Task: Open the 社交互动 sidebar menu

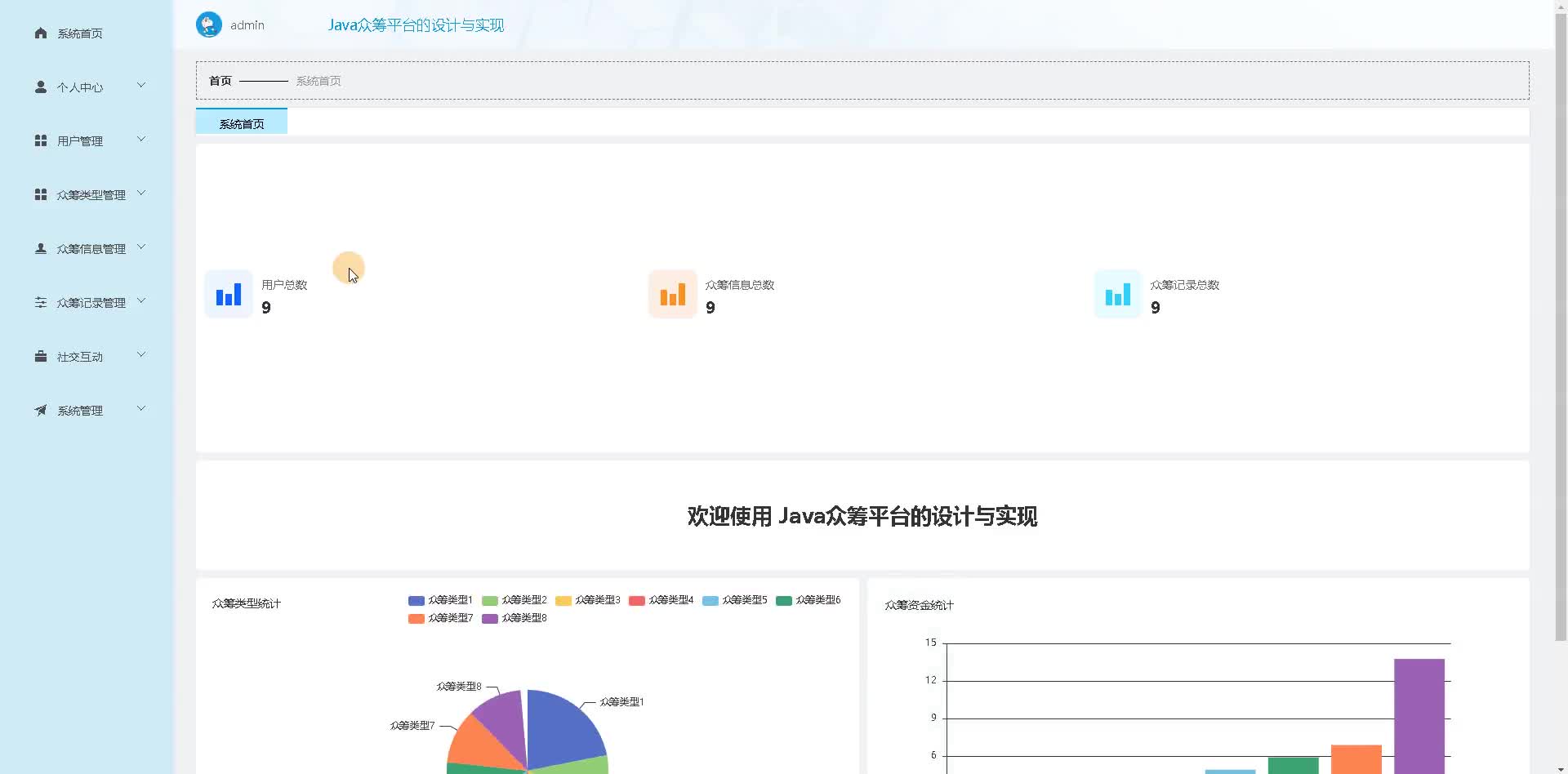Action: pos(80,357)
